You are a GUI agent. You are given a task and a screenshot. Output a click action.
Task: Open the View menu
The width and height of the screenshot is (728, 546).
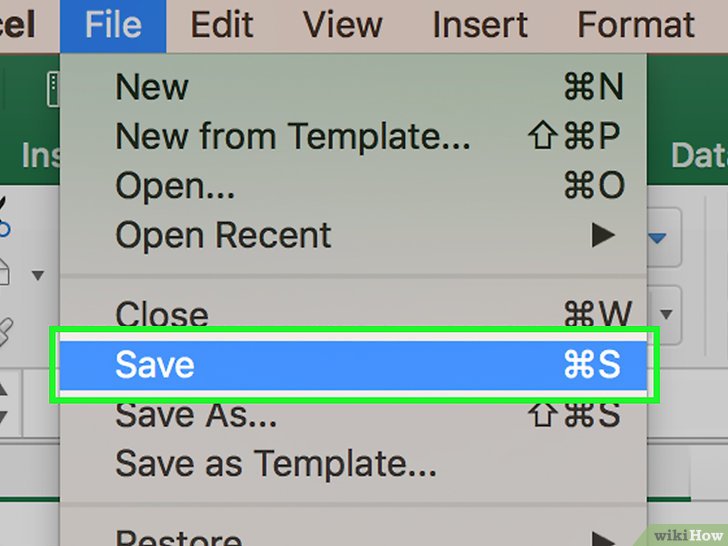click(343, 26)
